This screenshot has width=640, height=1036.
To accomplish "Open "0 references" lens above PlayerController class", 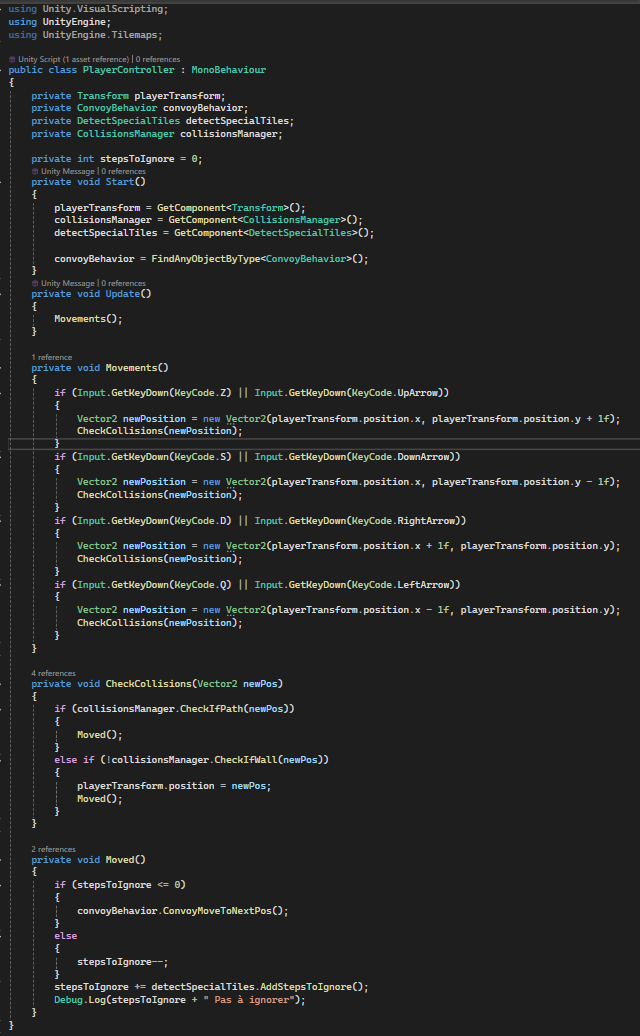I will point(158,59).
